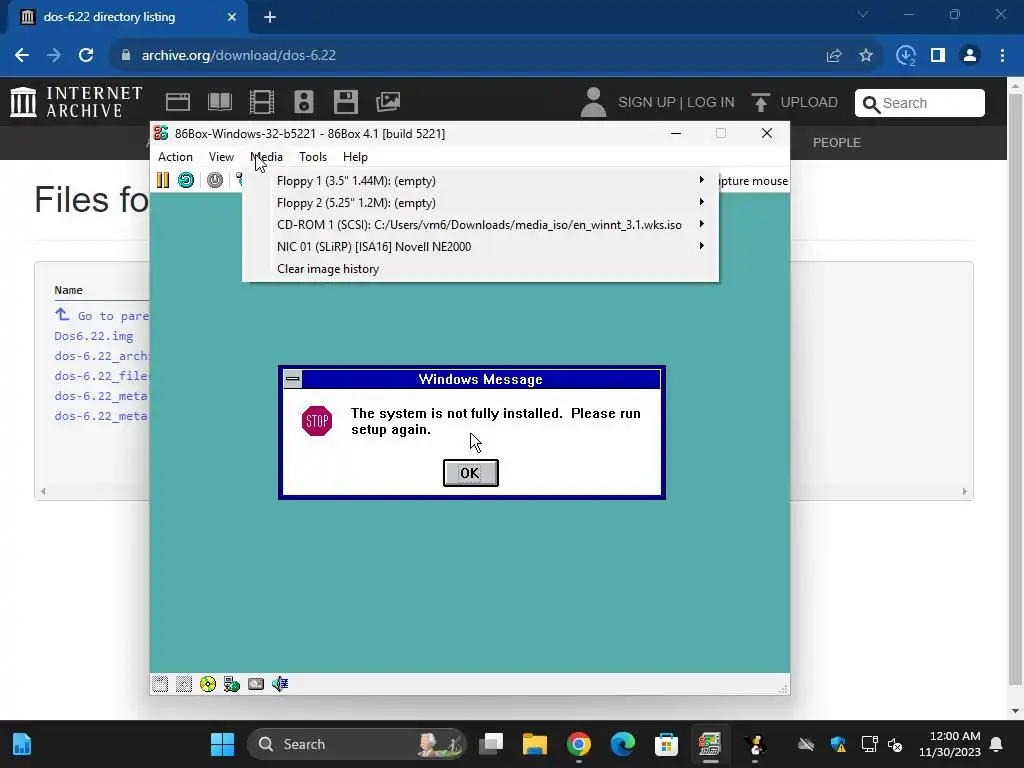Open the Dos6.22.img file link

click(x=93, y=336)
